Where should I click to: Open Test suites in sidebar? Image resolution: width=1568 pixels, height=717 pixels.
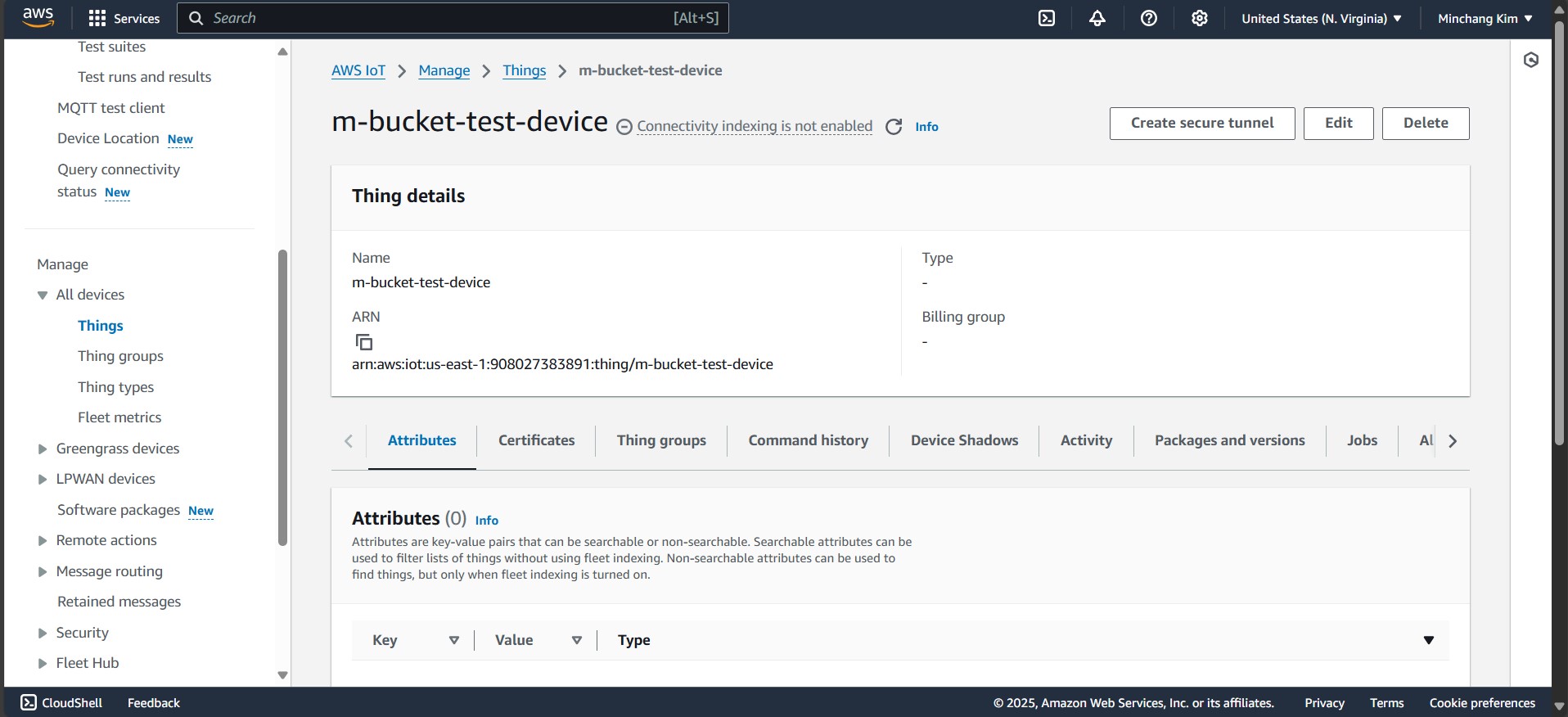[x=111, y=47]
